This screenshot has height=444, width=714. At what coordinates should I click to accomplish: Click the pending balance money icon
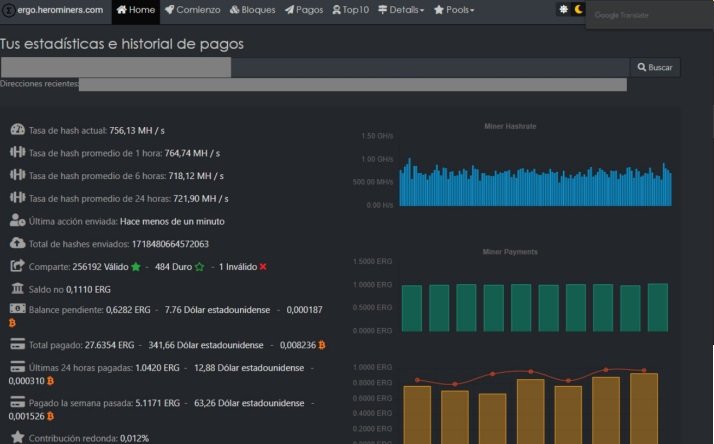pos(17,310)
